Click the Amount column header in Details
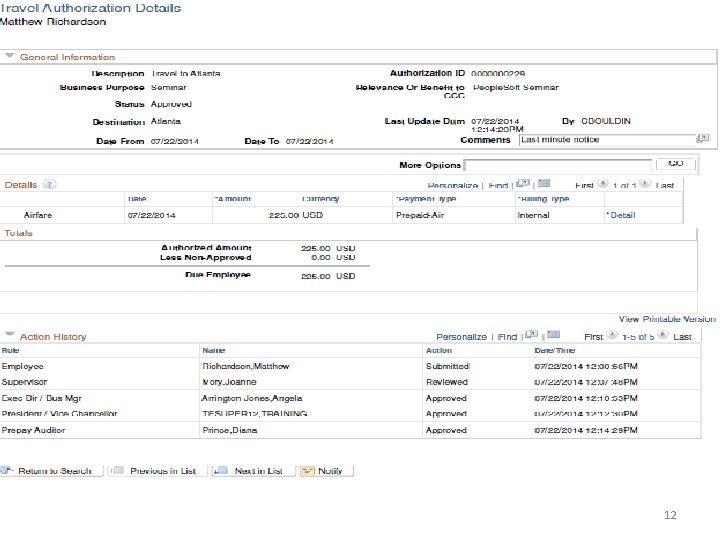This screenshot has height=540, width=720. click(x=232, y=199)
